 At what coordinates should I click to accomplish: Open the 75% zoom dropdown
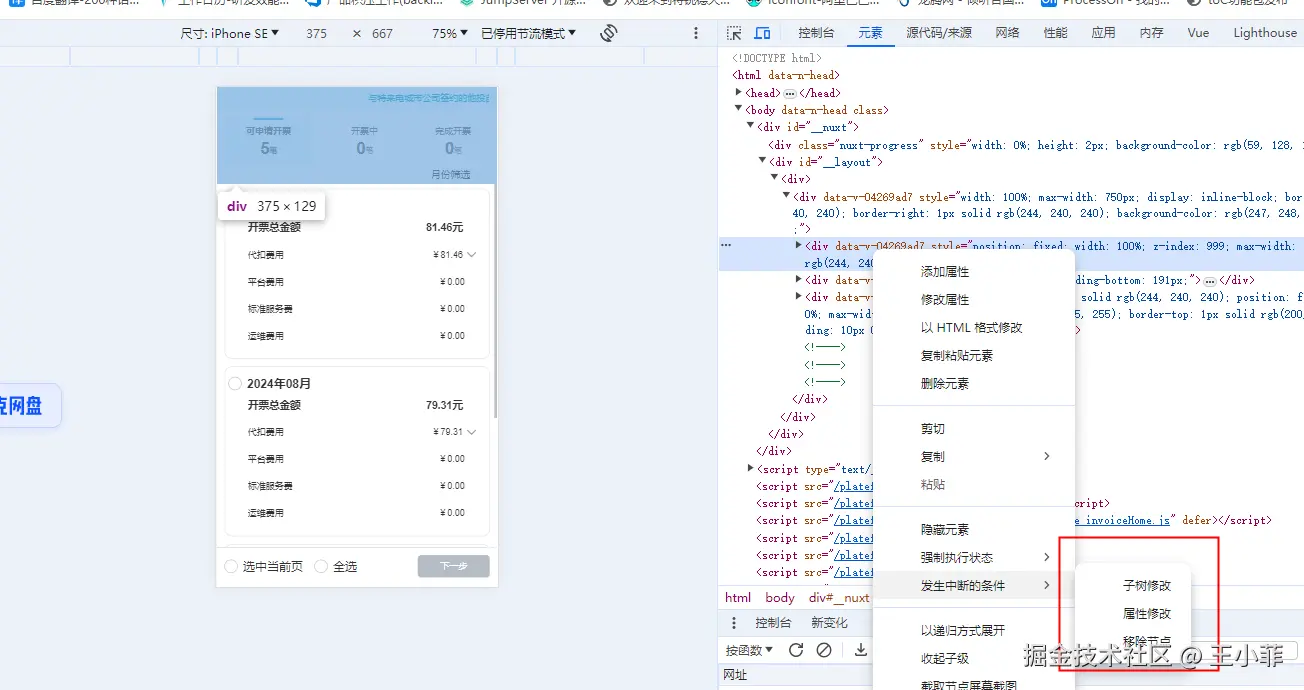450,33
